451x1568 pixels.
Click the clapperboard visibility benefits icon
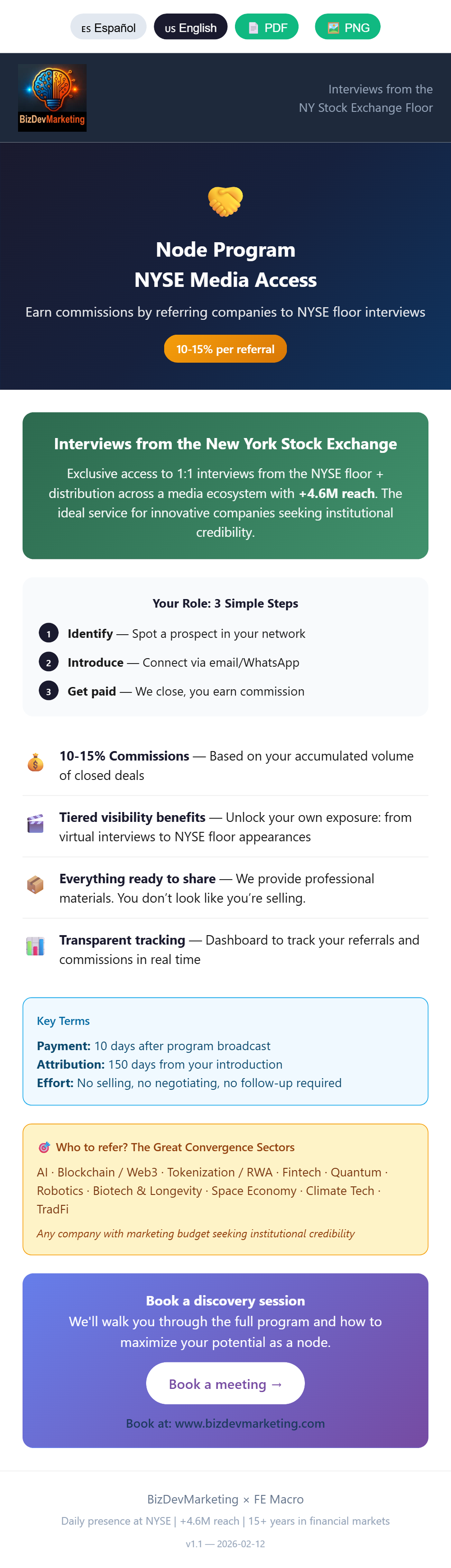[35, 824]
